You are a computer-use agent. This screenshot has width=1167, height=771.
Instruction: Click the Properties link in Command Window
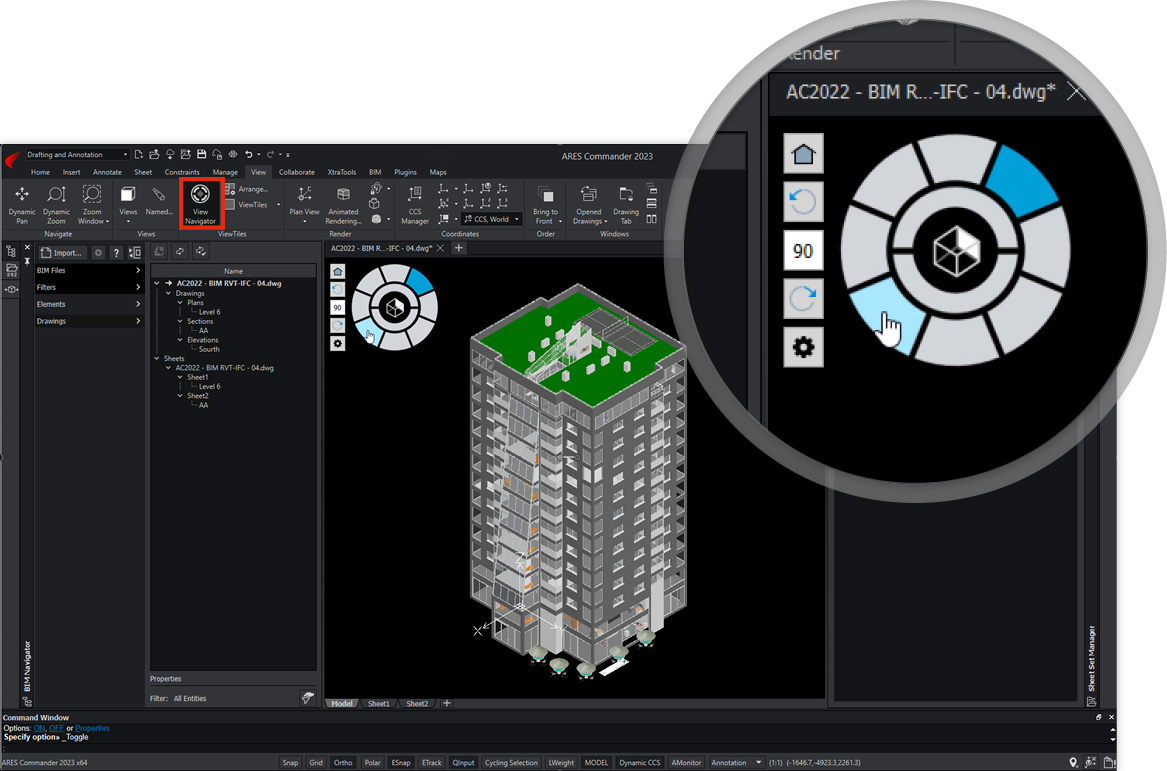point(92,728)
